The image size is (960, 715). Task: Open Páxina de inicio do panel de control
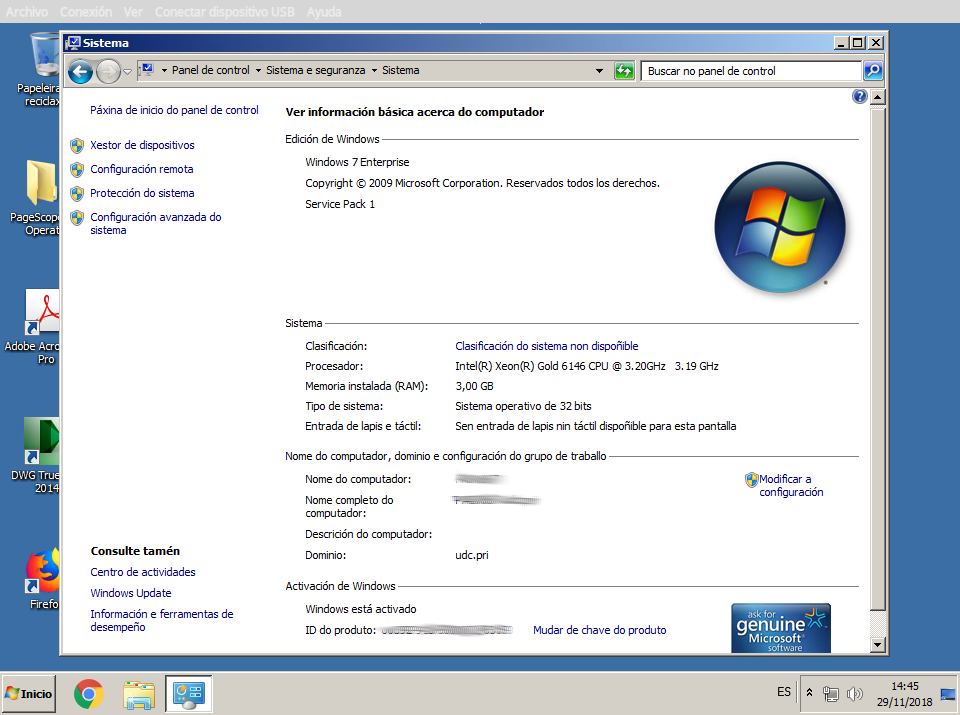(x=174, y=110)
